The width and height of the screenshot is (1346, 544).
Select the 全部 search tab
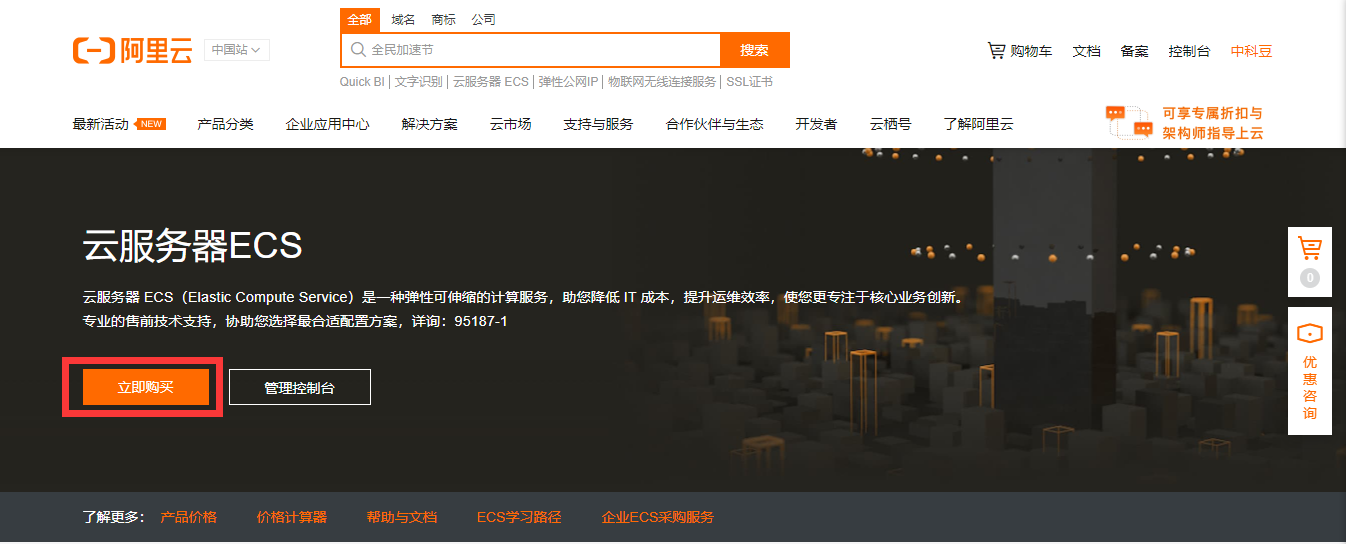click(x=359, y=20)
